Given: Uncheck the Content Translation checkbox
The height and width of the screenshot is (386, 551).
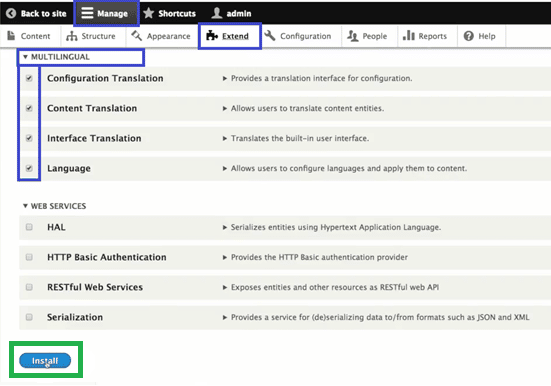Looking at the screenshot, I should [x=29, y=108].
